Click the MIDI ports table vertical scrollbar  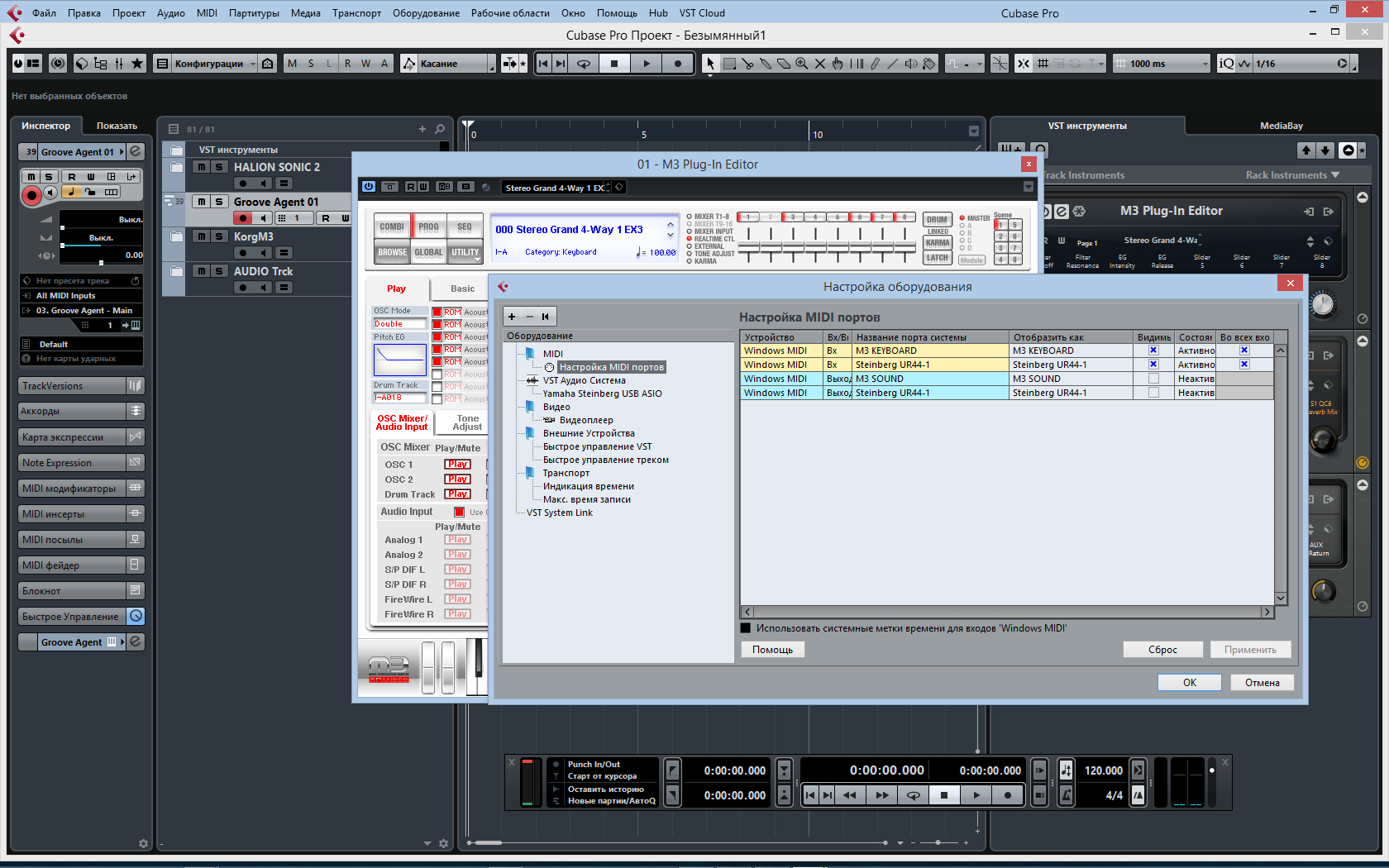(1281, 475)
